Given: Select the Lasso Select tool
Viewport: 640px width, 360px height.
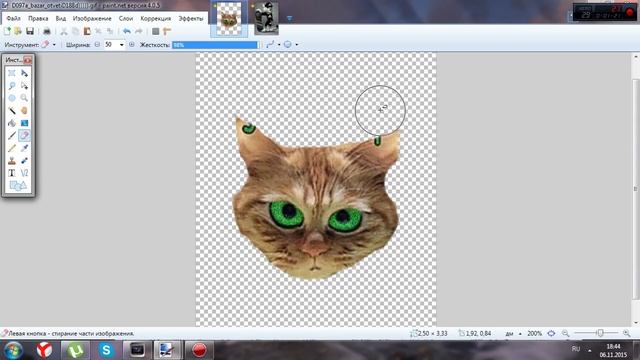Looking at the screenshot, I should coord(12,86).
